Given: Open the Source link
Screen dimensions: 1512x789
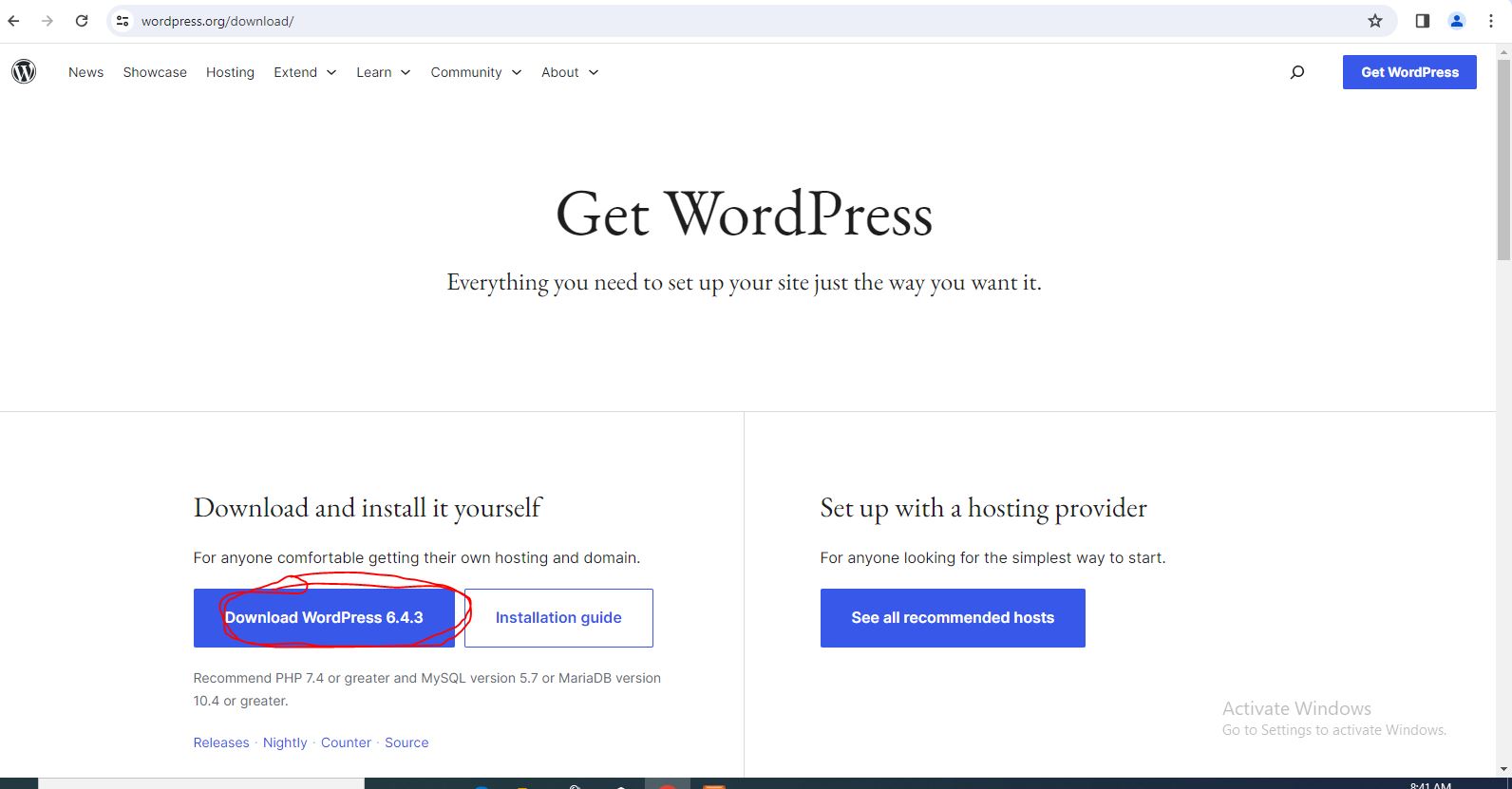Looking at the screenshot, I should pos(406,742).
